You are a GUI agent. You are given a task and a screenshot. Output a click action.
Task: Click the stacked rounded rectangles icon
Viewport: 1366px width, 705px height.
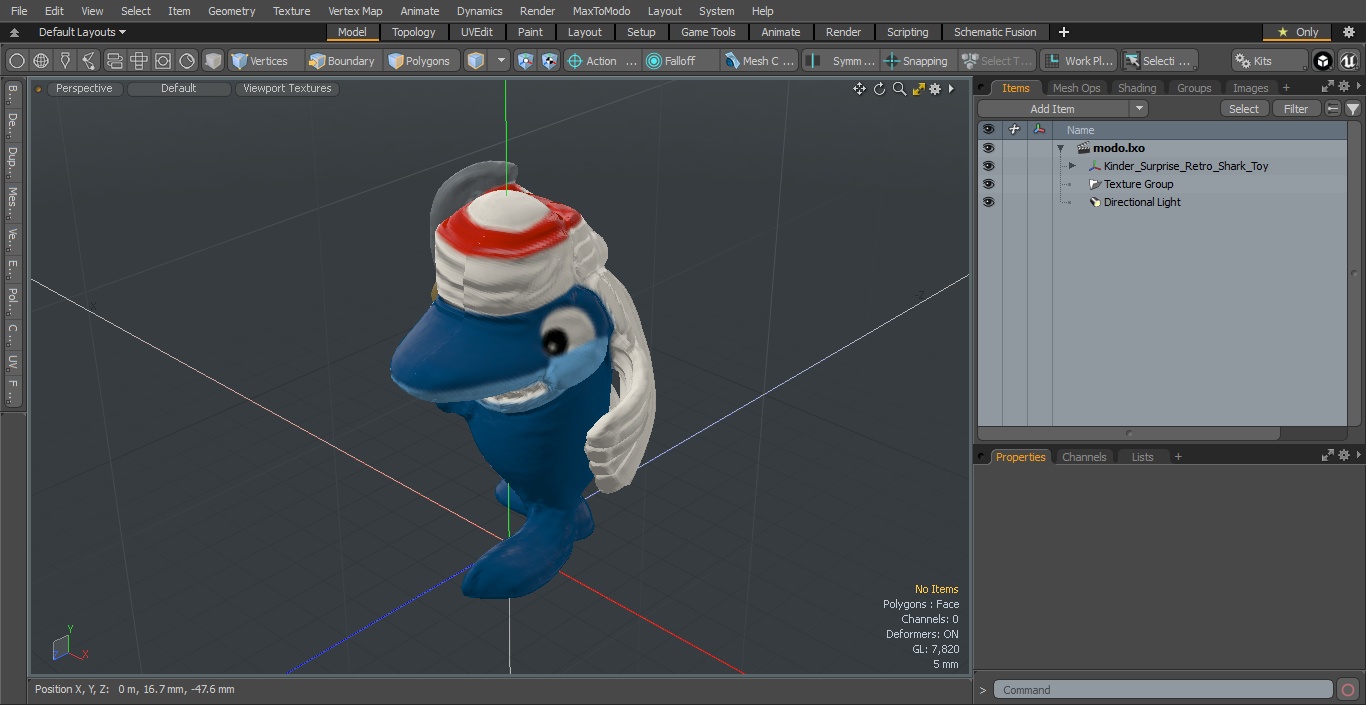pos(115,61)
